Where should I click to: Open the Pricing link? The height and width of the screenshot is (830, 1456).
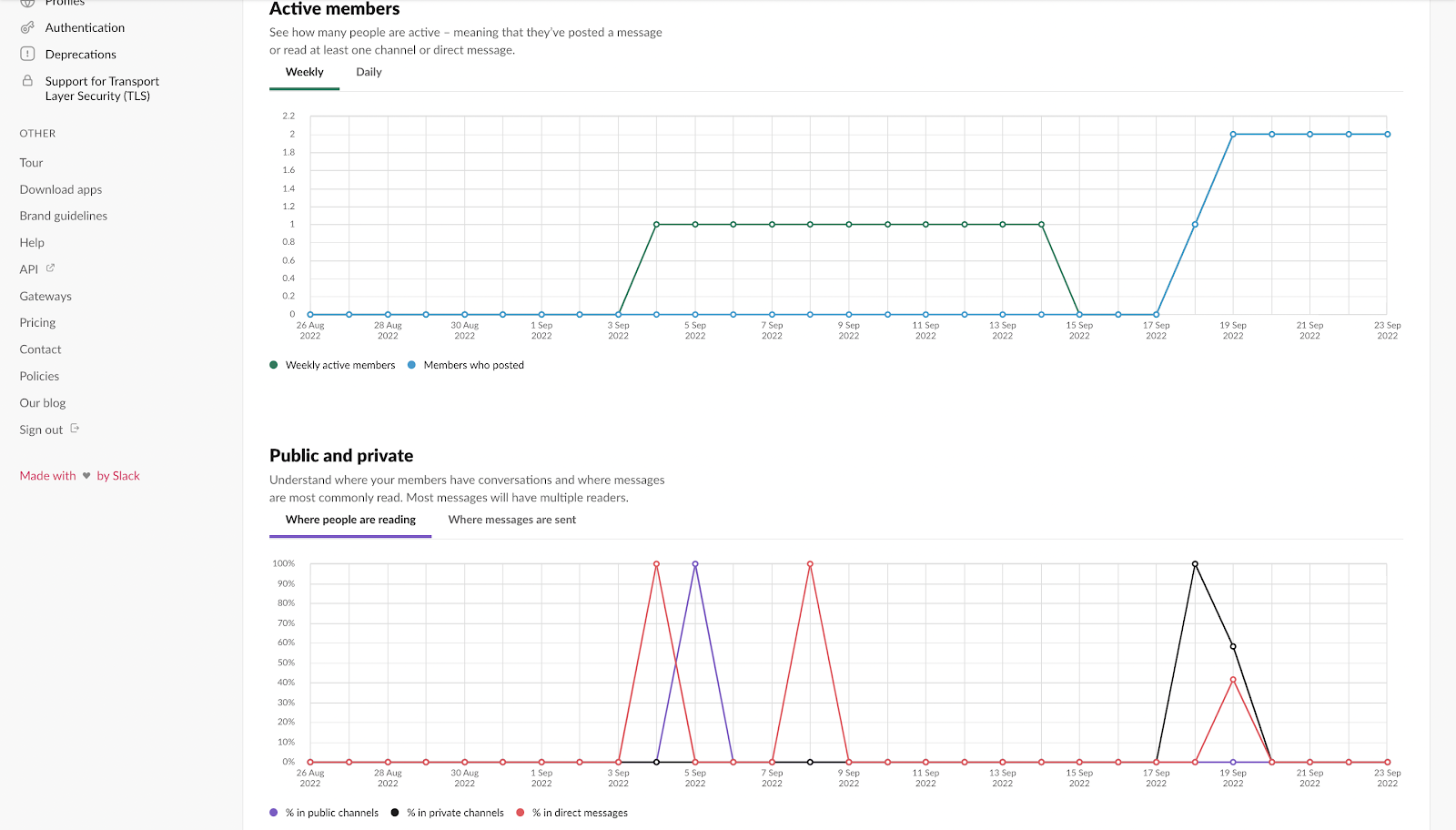pos(37,323)
